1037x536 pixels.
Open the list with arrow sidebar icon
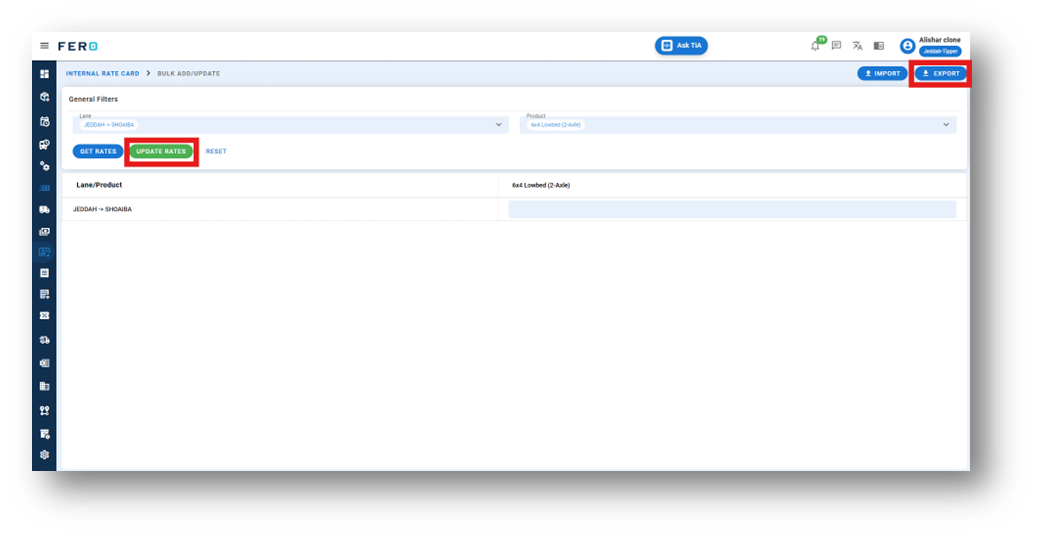coord(44,294)
